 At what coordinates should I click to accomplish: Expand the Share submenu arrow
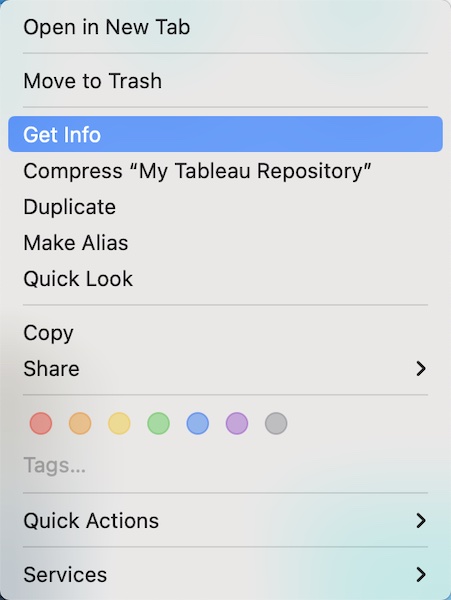click(421, 368)
